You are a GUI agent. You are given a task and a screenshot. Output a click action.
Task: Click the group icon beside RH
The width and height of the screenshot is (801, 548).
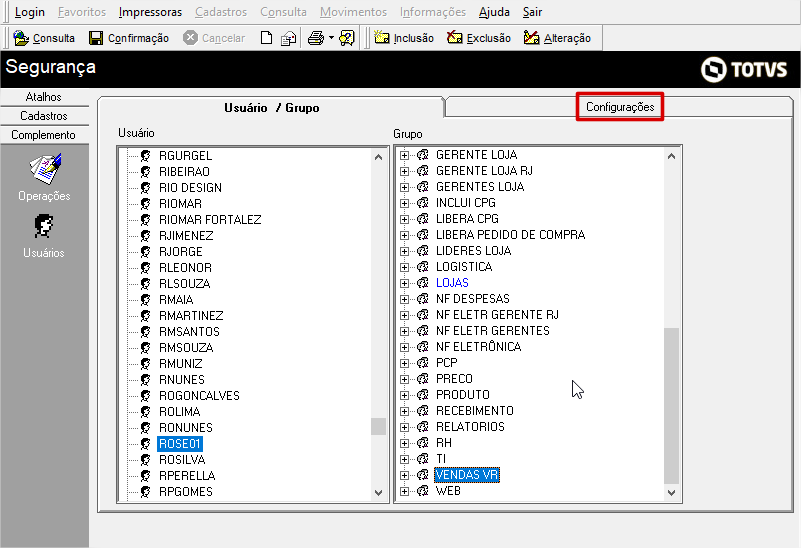[x=422, y=443]
